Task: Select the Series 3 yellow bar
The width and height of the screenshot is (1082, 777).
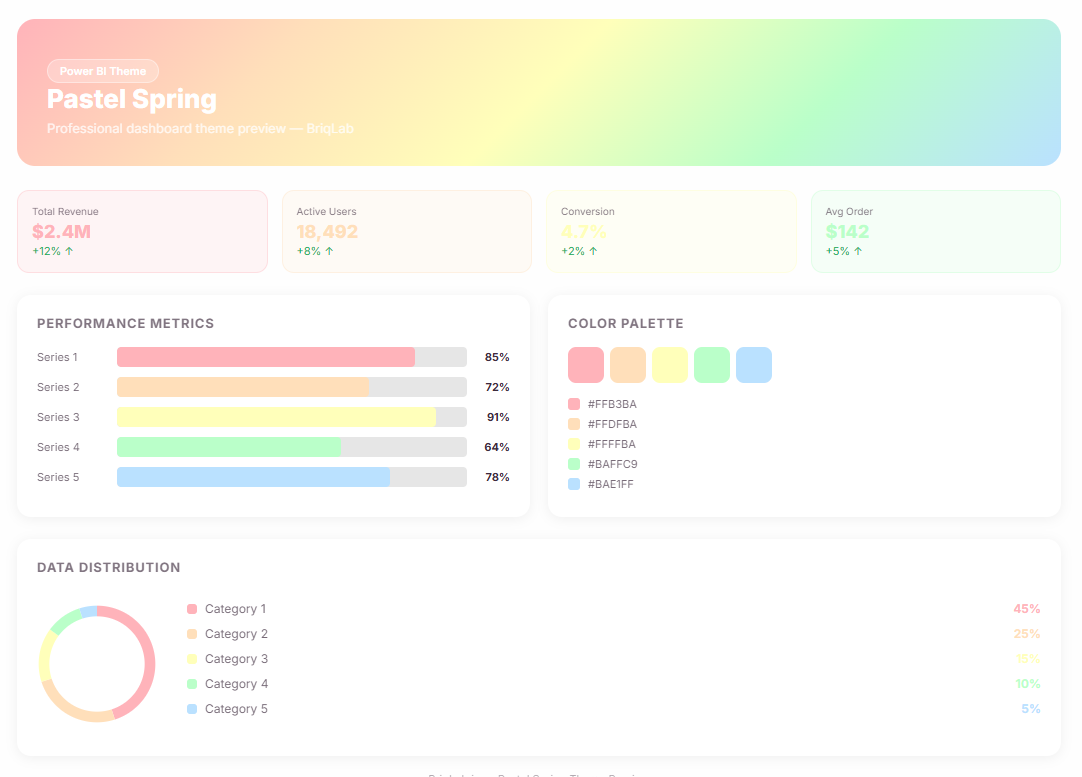Action: point(291,417)
